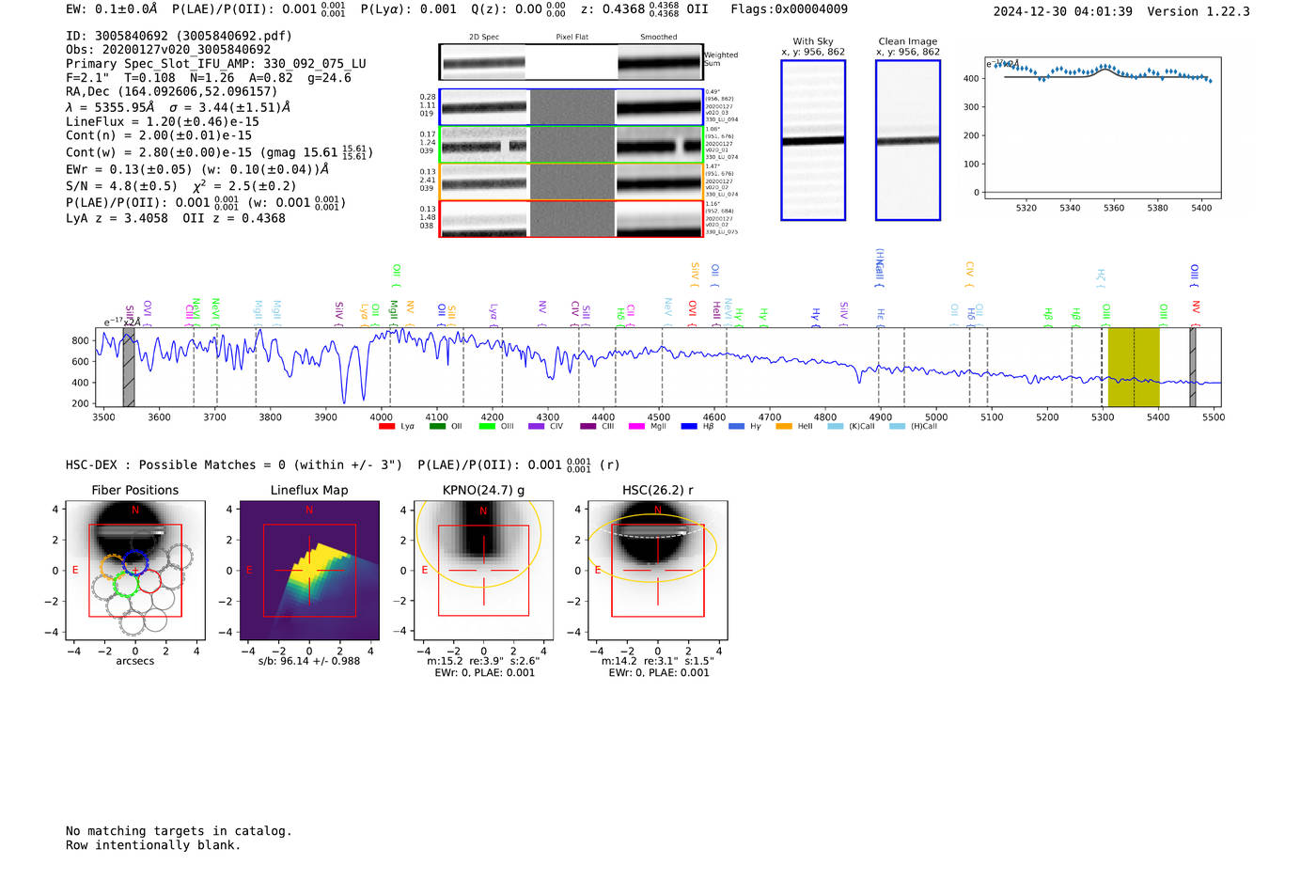1316x896 pixels.
Task: Click the m:15.2 re:3.9" caption
Action: (x=483, y=661)
